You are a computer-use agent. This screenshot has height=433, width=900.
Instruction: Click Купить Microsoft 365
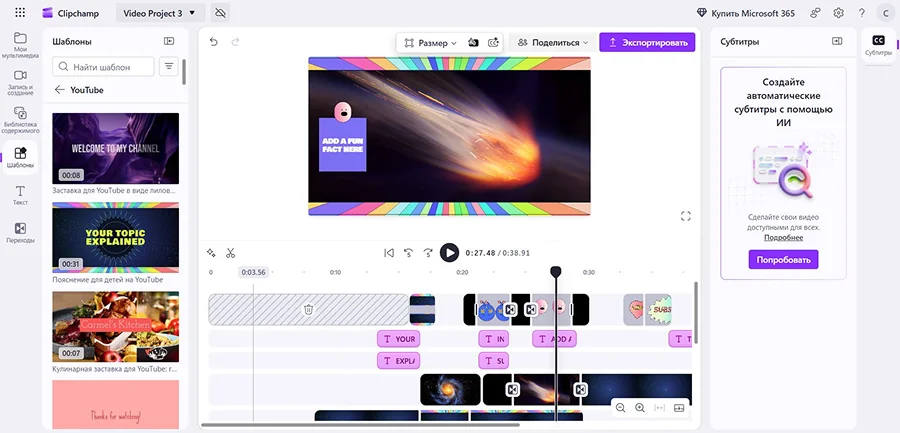click(746, 13)
